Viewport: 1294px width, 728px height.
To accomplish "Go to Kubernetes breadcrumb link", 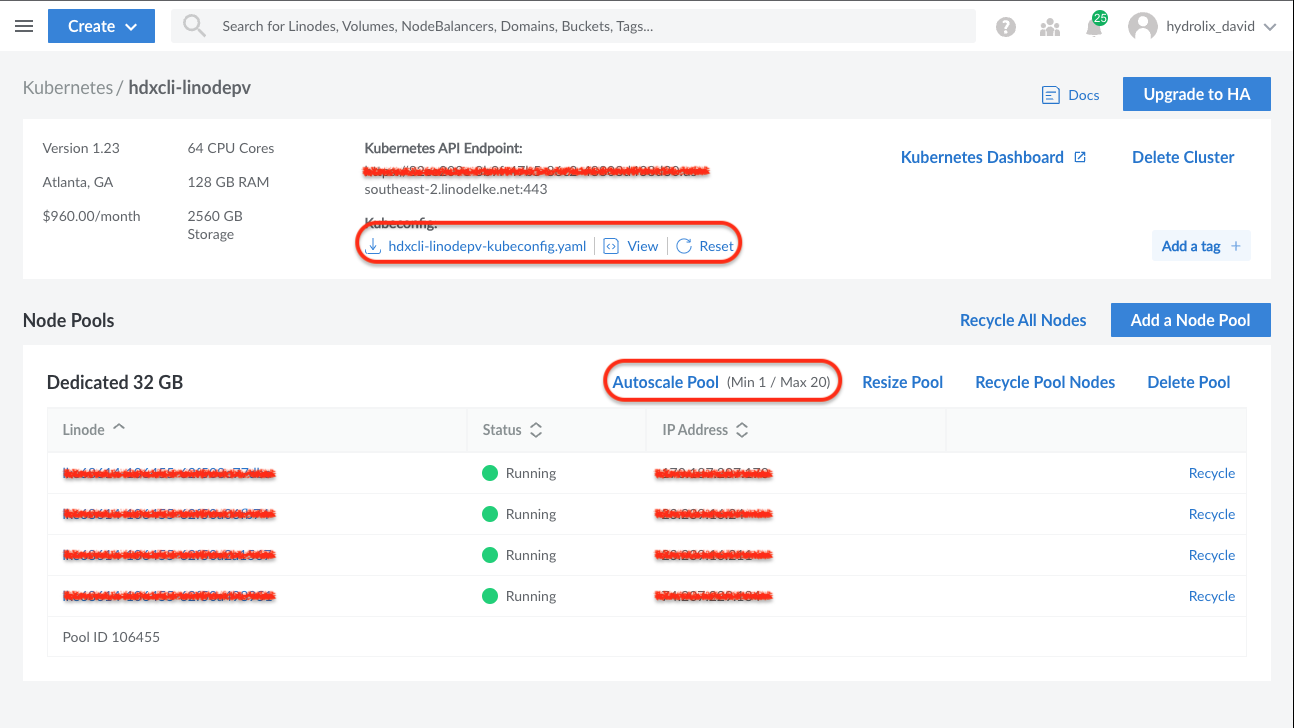I will point(68,88).
